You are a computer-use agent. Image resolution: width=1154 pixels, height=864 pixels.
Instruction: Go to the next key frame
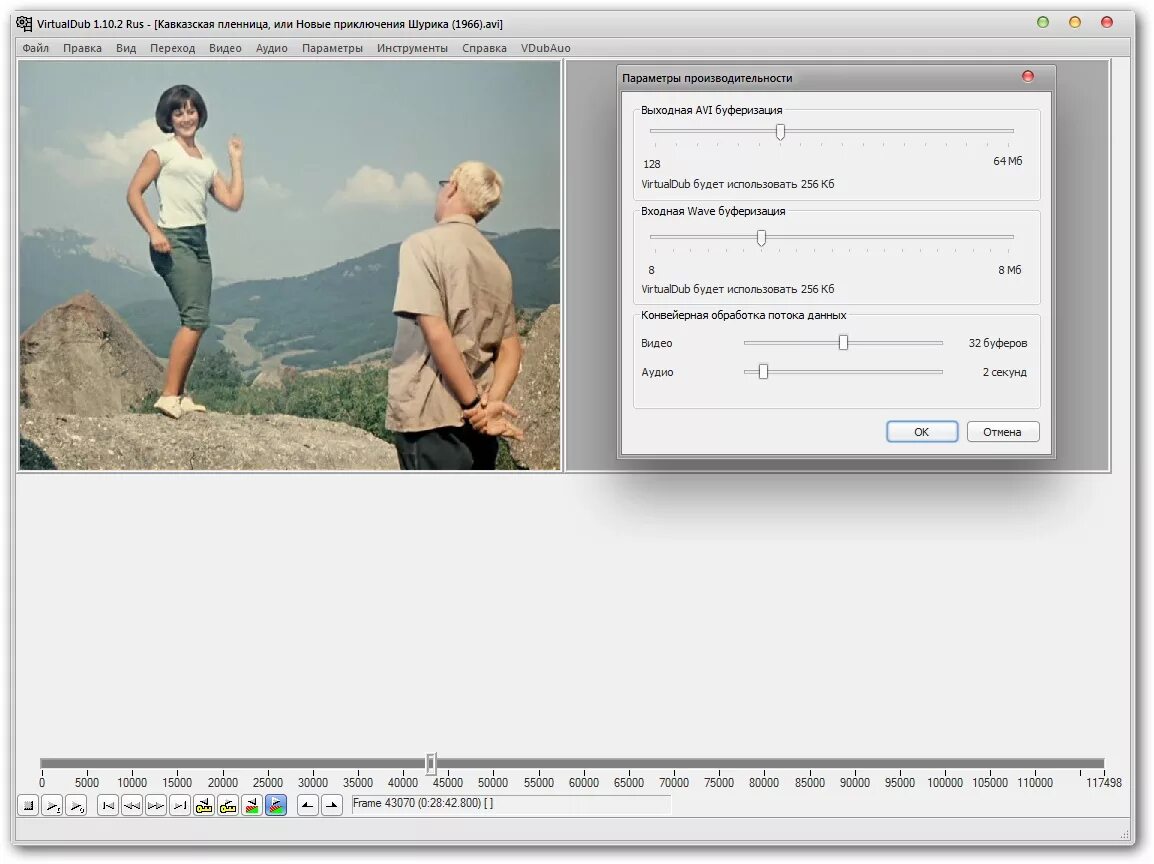pos(228,806)
